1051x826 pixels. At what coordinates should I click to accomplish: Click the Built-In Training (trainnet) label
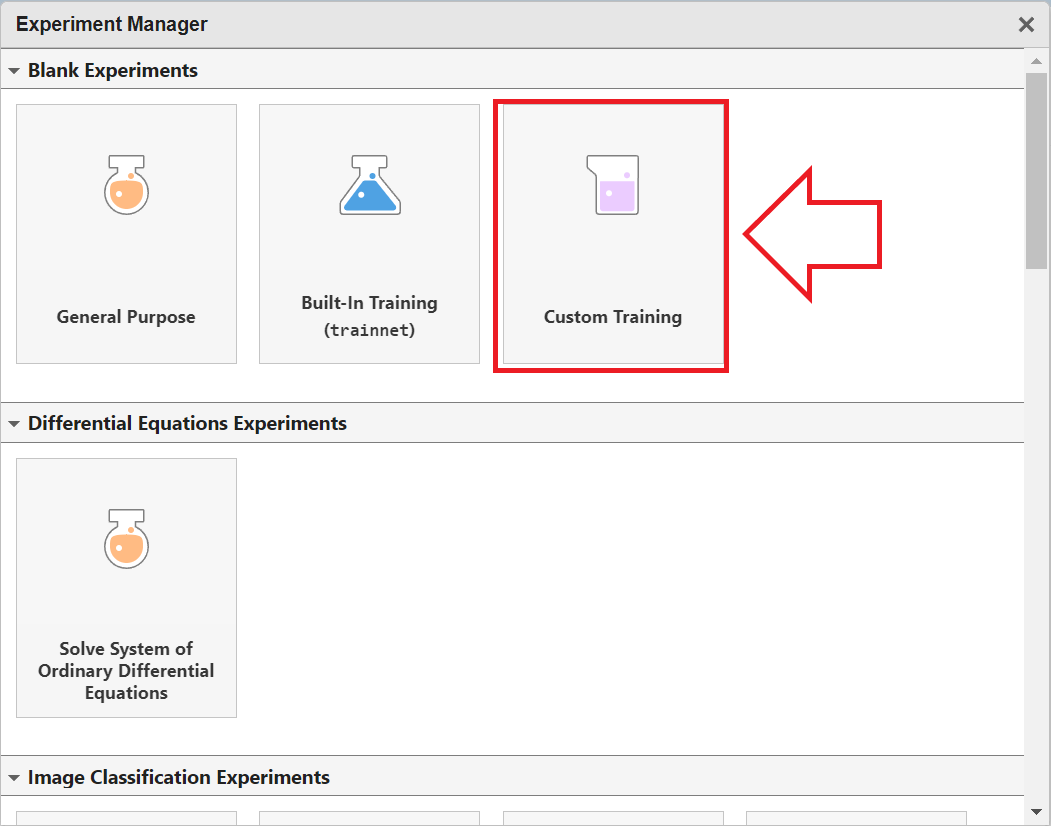coord(369,316)
